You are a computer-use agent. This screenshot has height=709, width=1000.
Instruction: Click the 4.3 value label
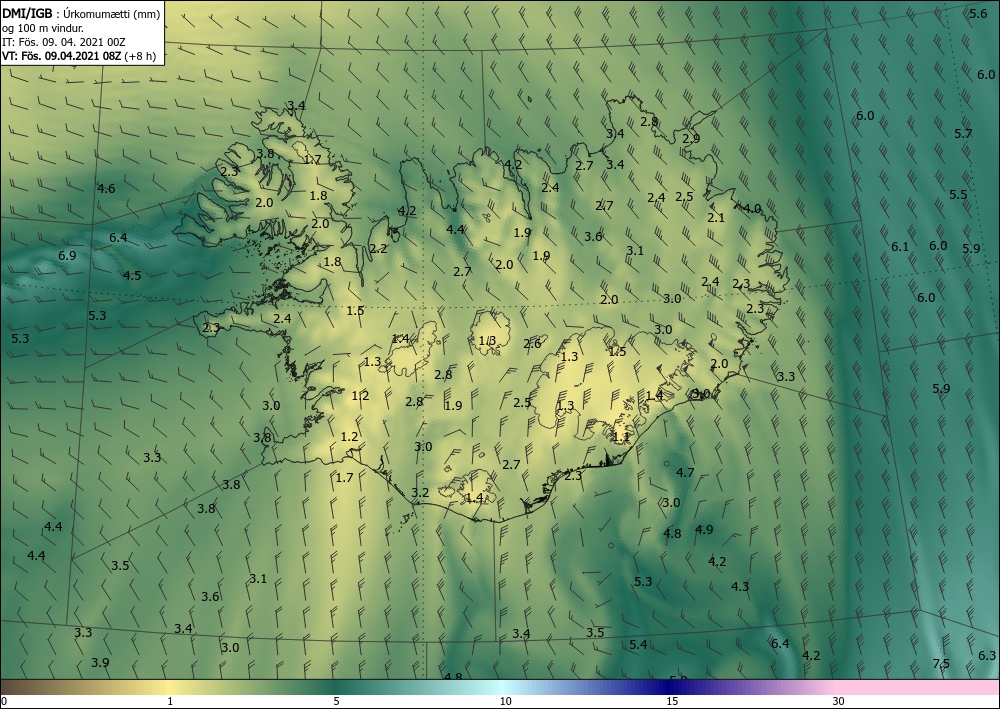point(740,587)
